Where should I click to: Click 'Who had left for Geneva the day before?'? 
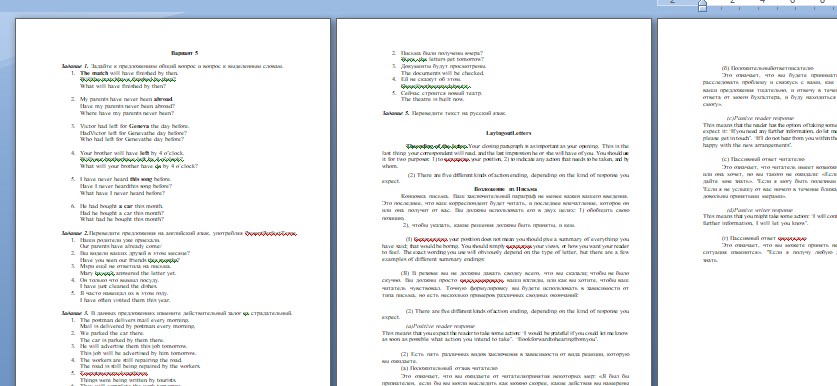(132, 139)
